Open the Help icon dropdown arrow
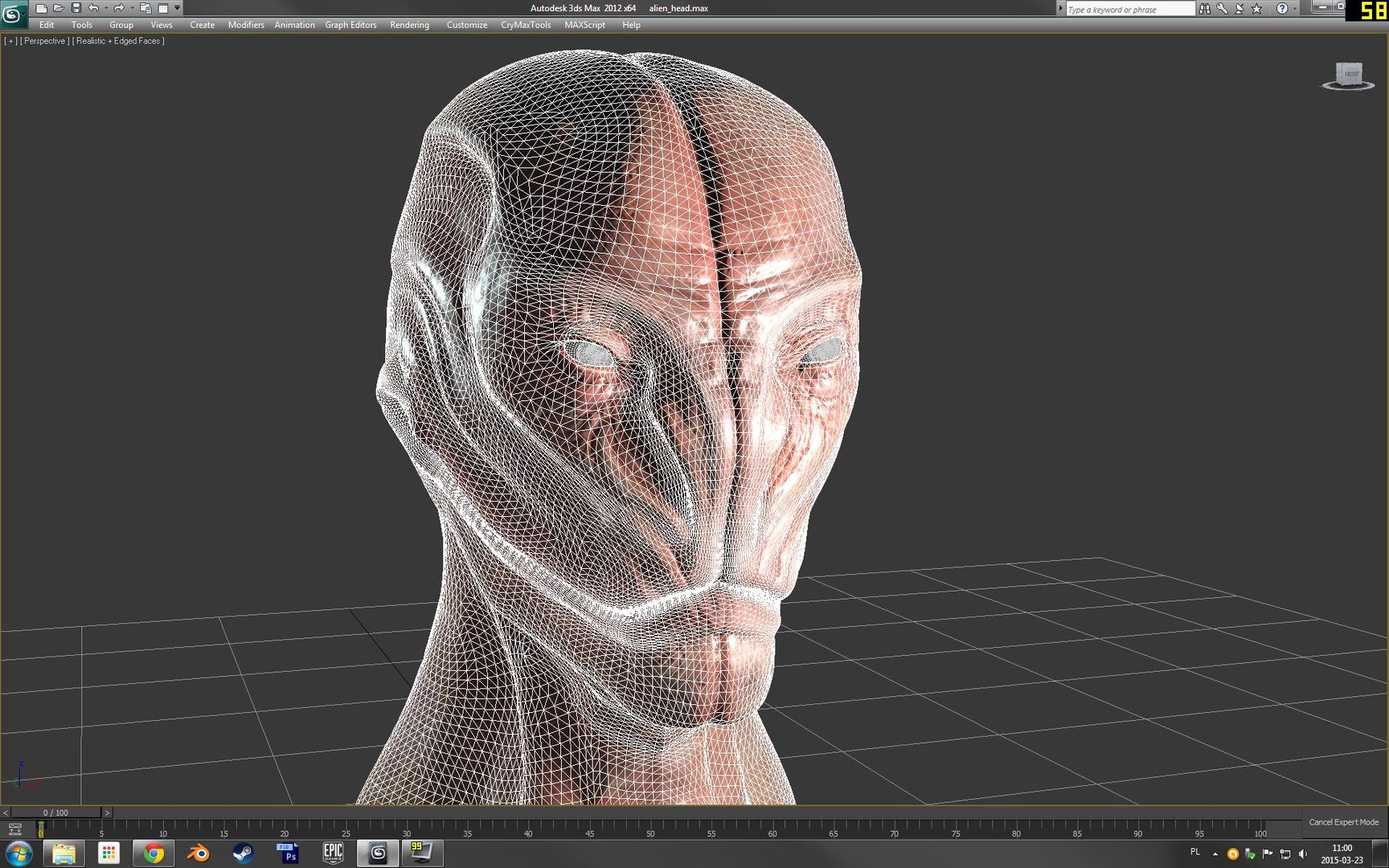 [1294, 9]
